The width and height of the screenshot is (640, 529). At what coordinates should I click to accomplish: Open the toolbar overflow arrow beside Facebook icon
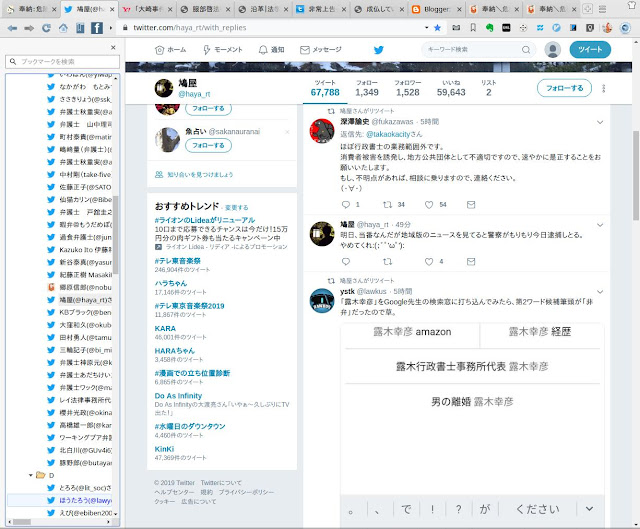pos(111,28)
